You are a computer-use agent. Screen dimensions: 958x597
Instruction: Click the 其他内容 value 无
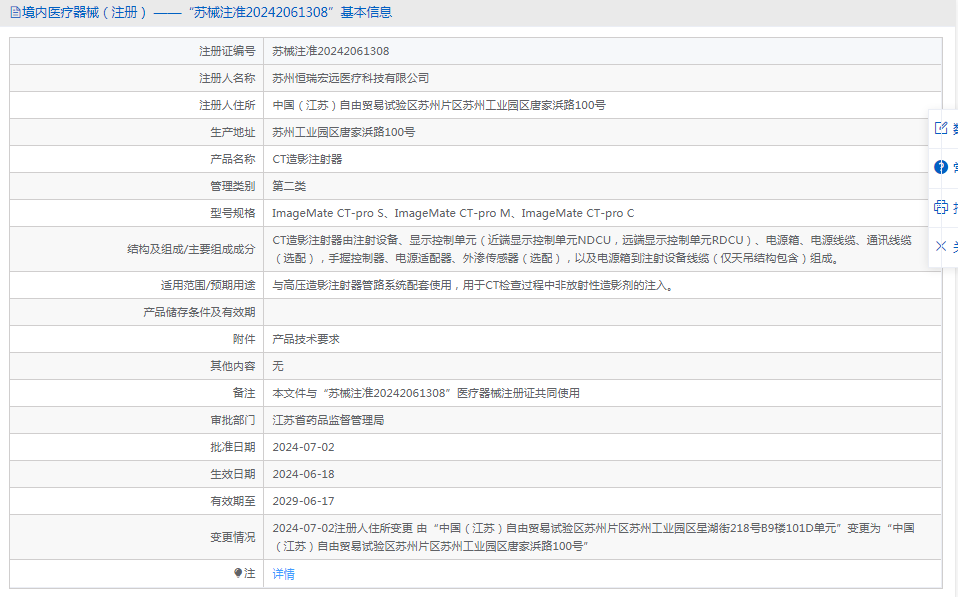click(278, 366)
